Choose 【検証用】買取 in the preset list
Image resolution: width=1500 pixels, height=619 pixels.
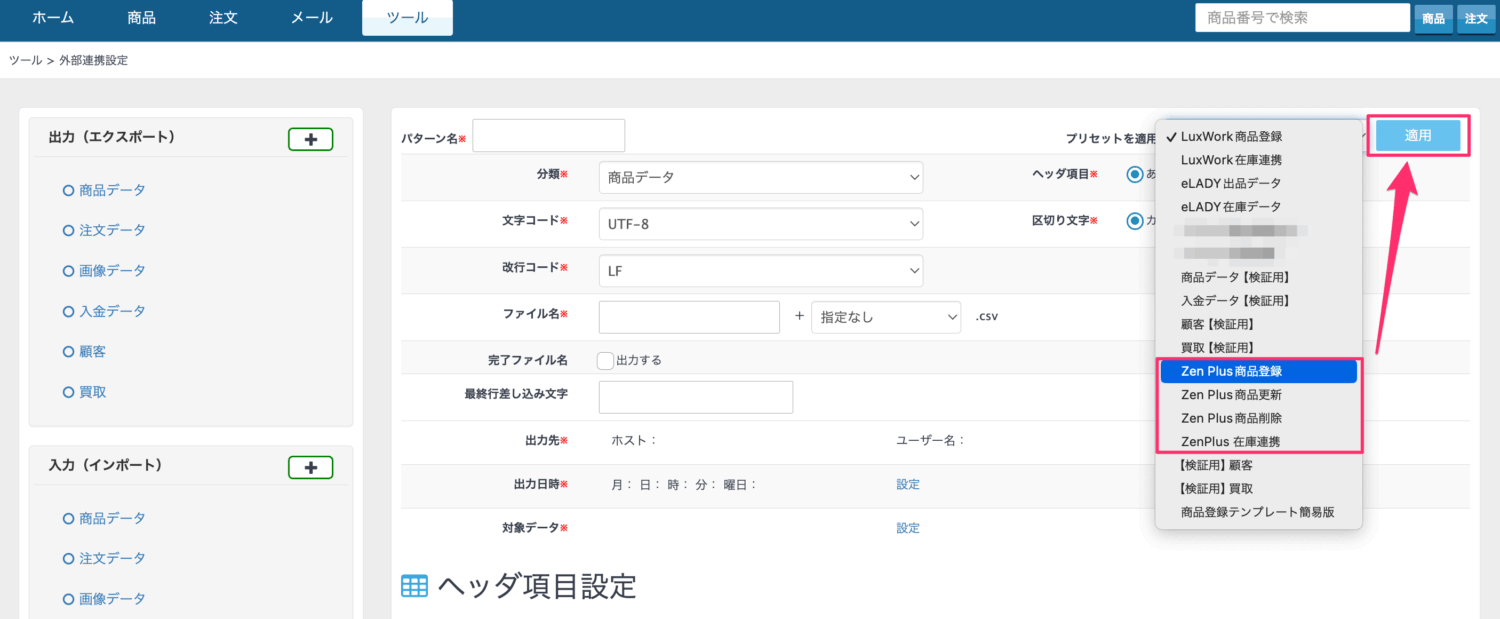[x=1259, y=489]
